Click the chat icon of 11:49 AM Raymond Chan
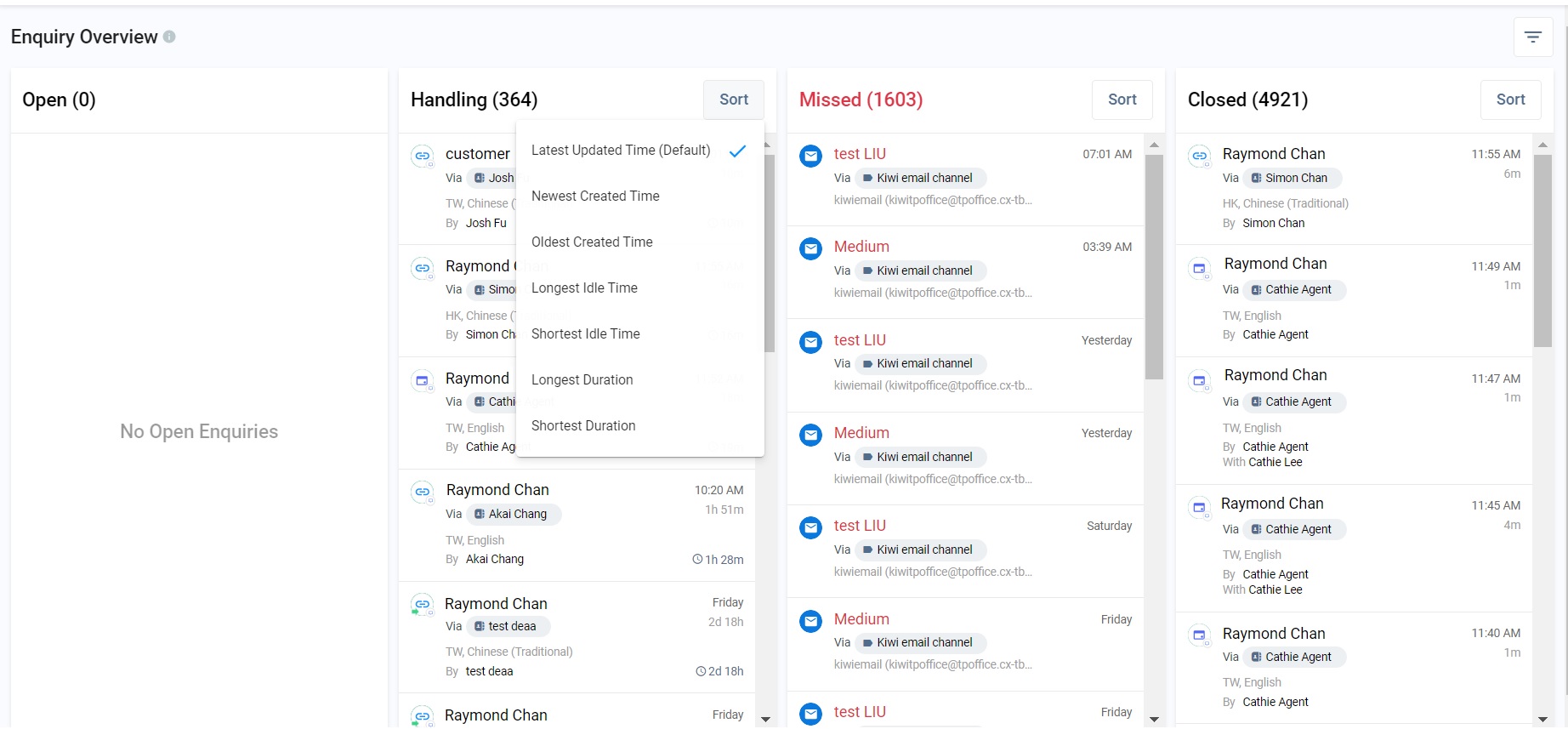 1199,268
